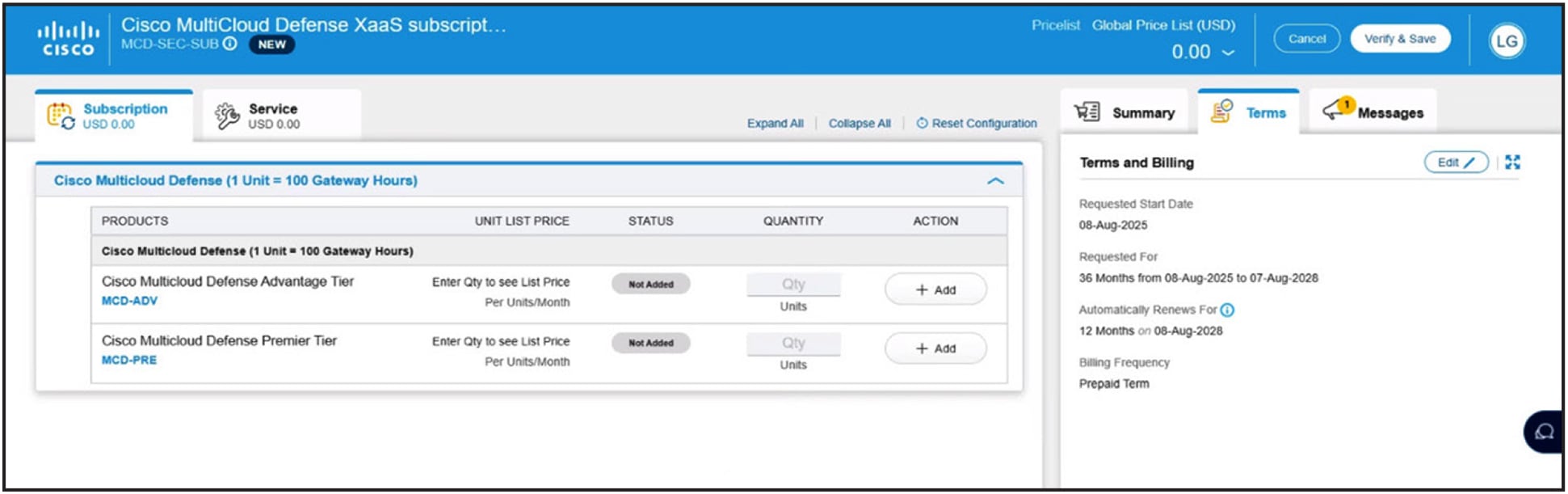The image size is (1568, 494).
Task: Click the Service tools icon
Action: [227, 116]
